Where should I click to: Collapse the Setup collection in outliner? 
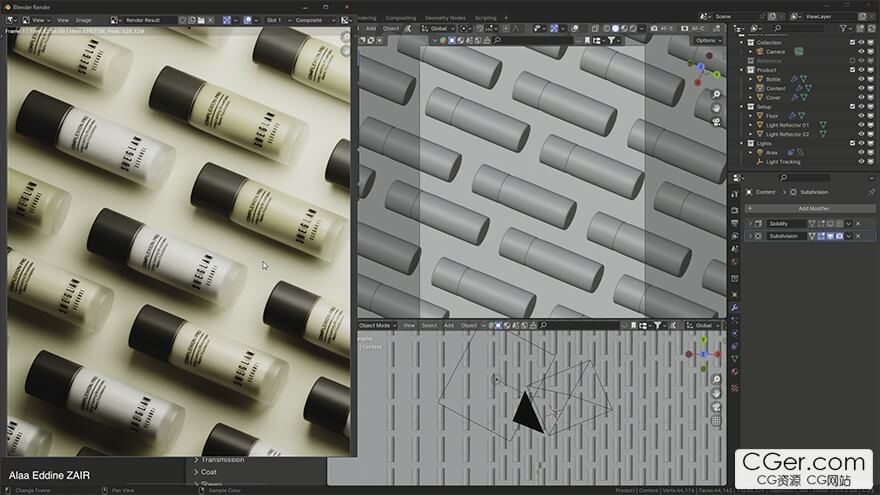tap(742, 107)
